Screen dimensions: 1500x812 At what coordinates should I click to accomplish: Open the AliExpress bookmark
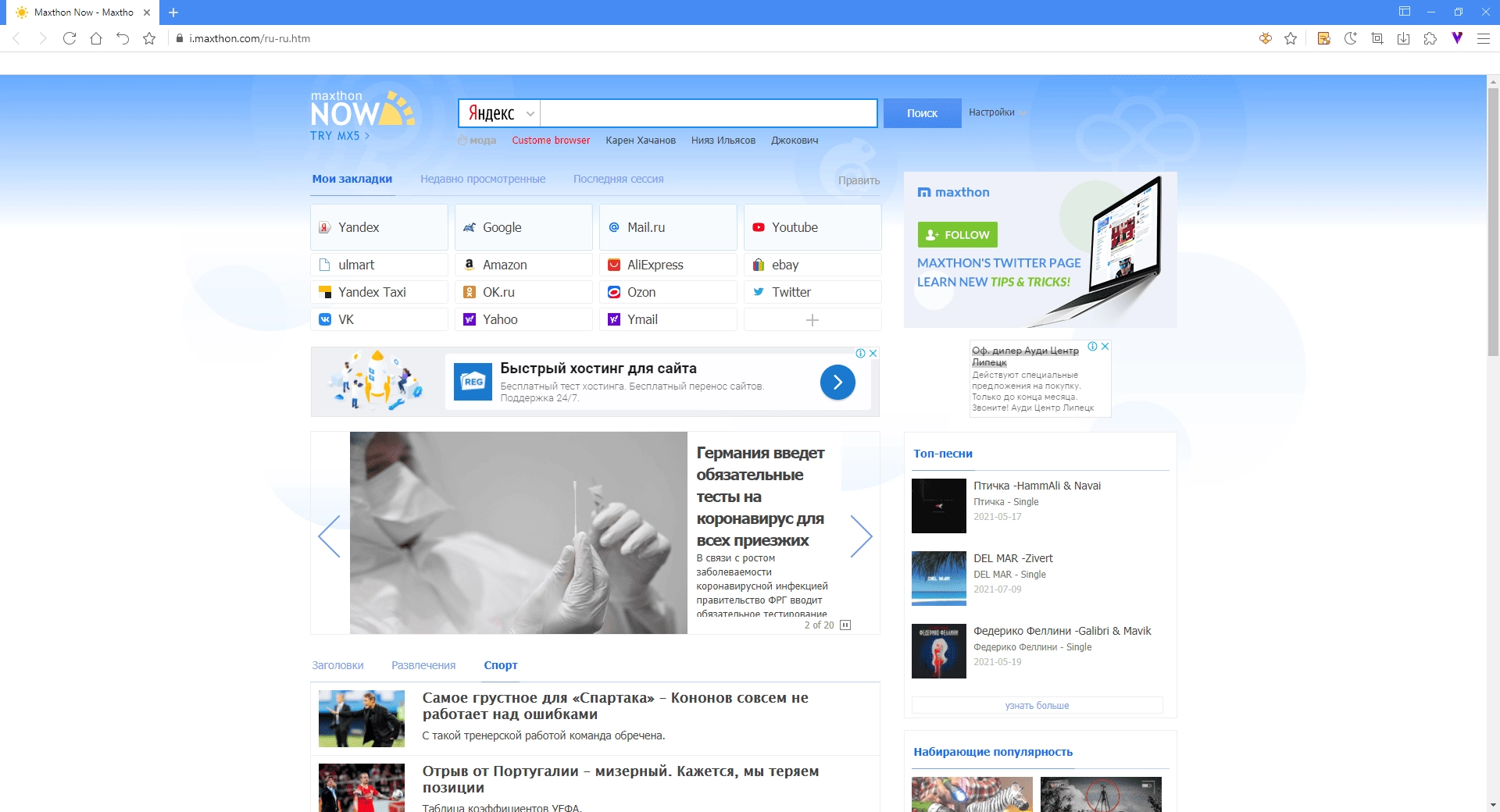(x=668, y=265)
